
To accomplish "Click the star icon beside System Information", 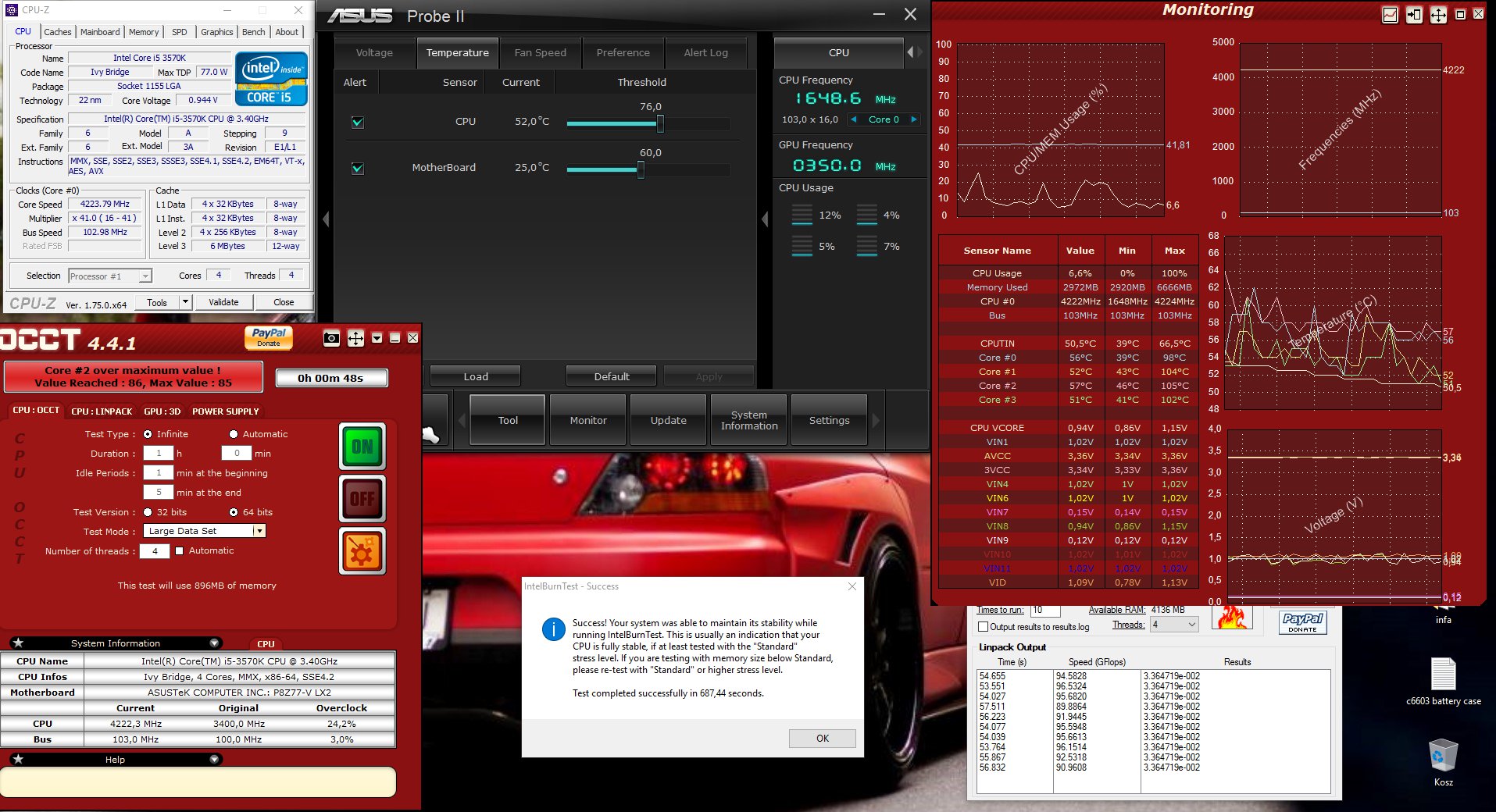I will pyautogui.click(x=19, y=643).
